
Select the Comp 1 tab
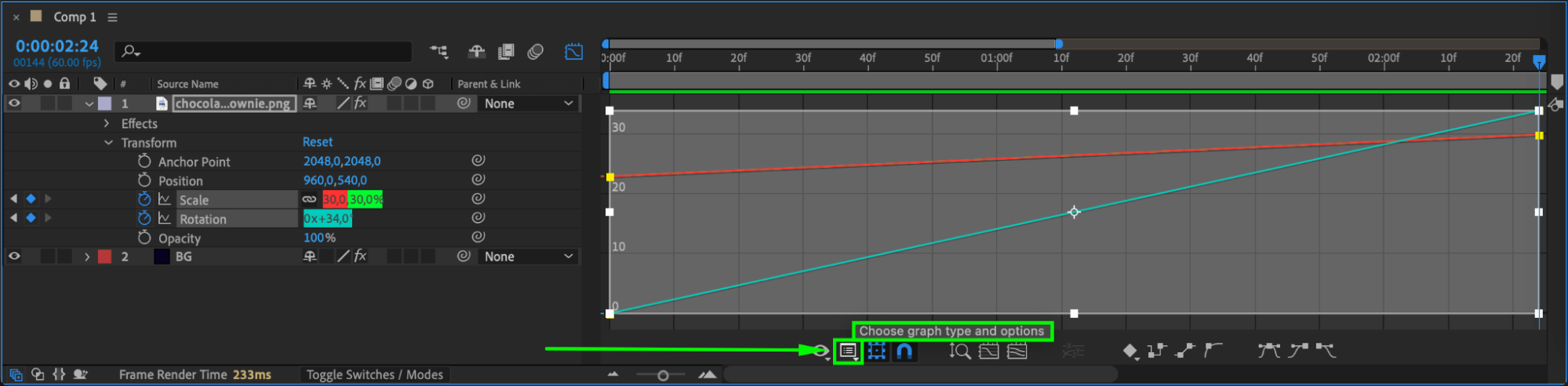click(x=74, y=16)
